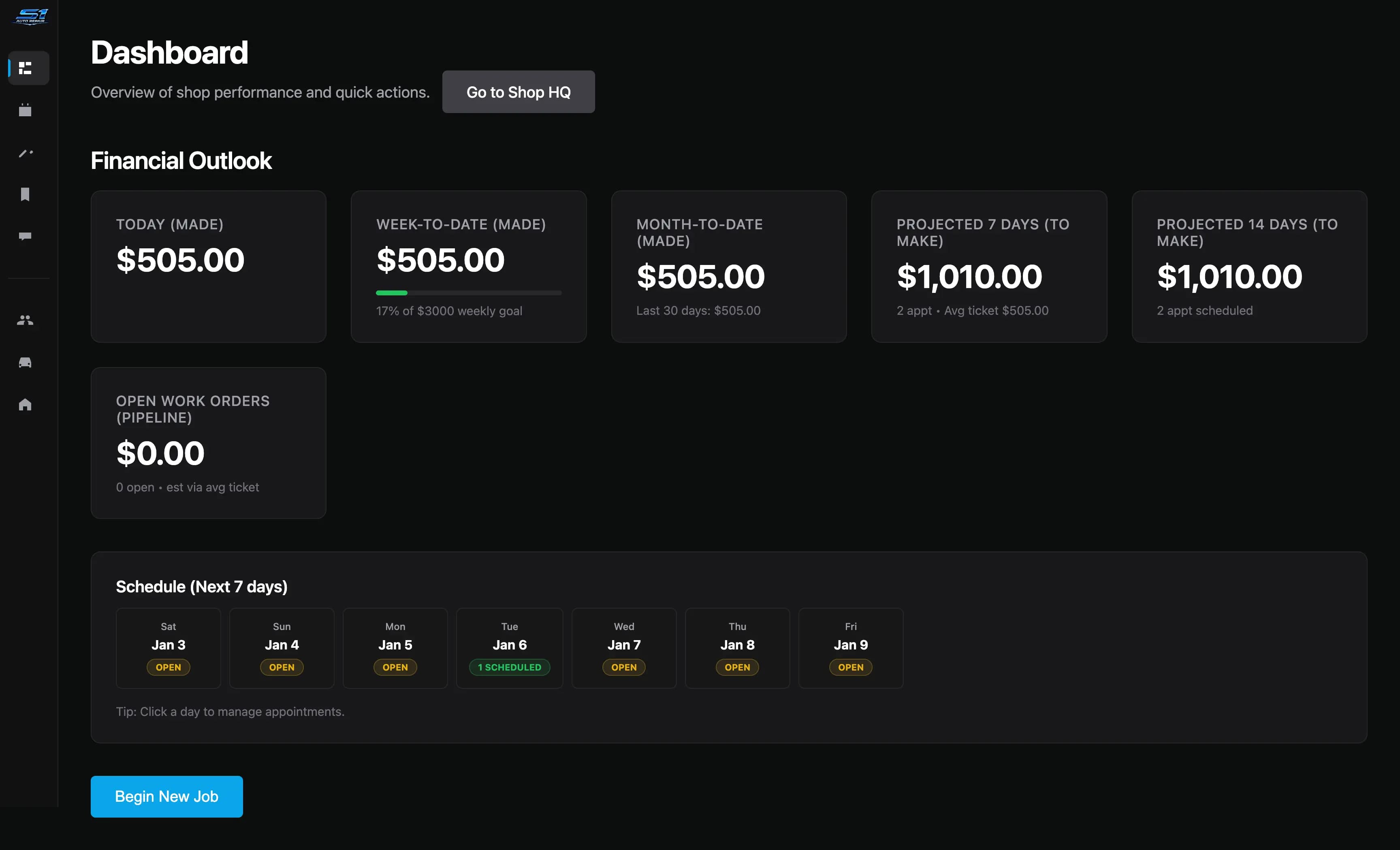The height and width of the screenshot is (850, 1400).
Task: Click the weekly goal progress bar
Action: coord(468,293)
